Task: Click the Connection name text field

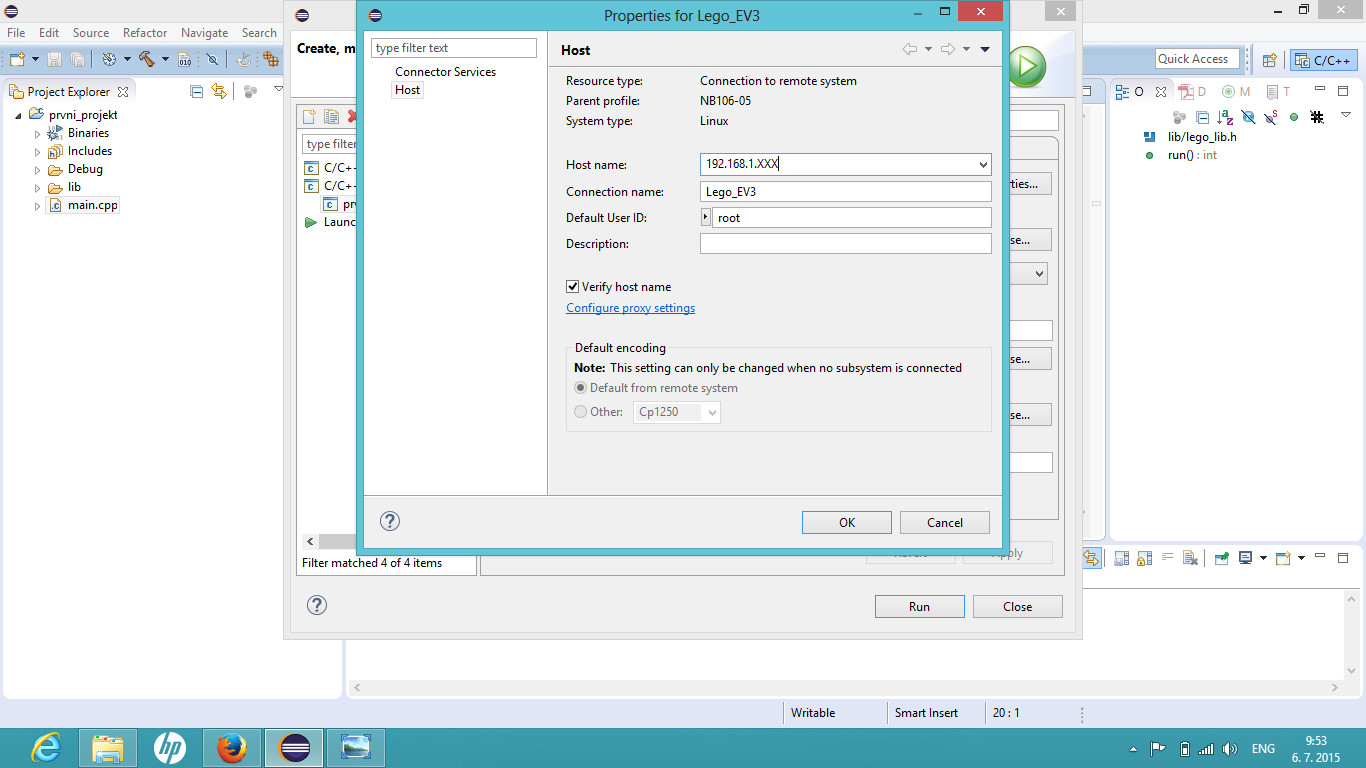Action: coord(845,191)
